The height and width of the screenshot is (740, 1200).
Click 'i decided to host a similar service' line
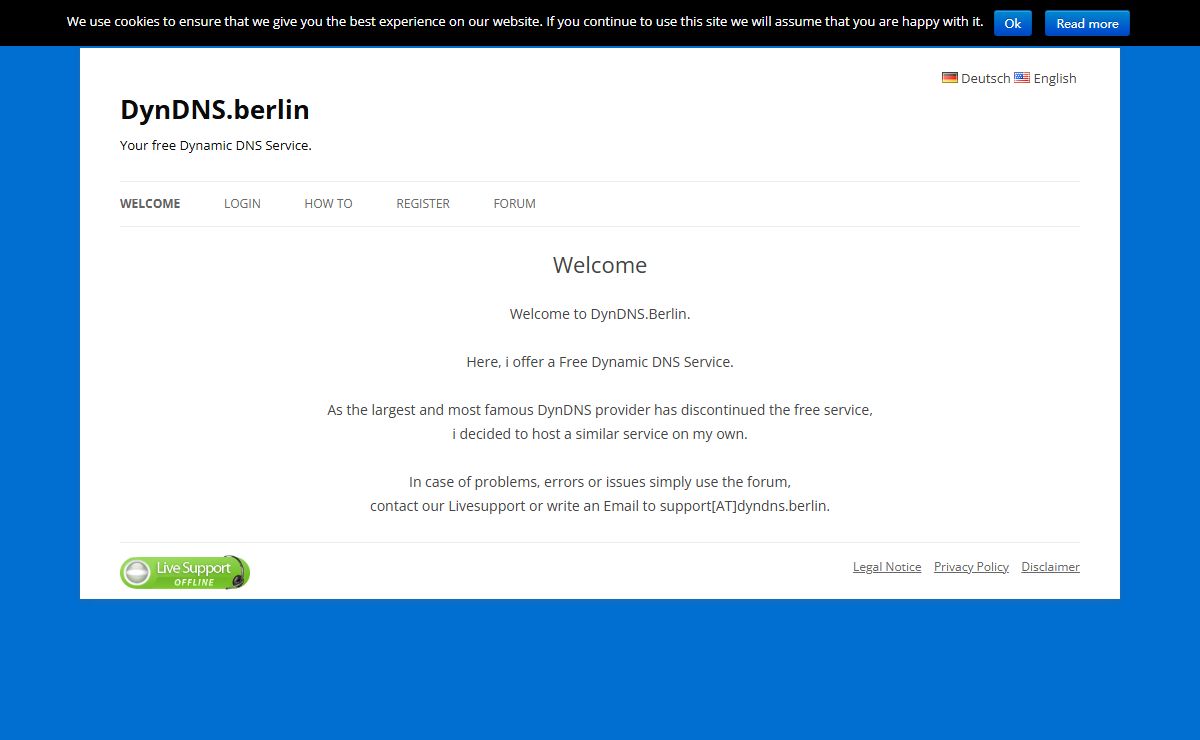[600, 434]
